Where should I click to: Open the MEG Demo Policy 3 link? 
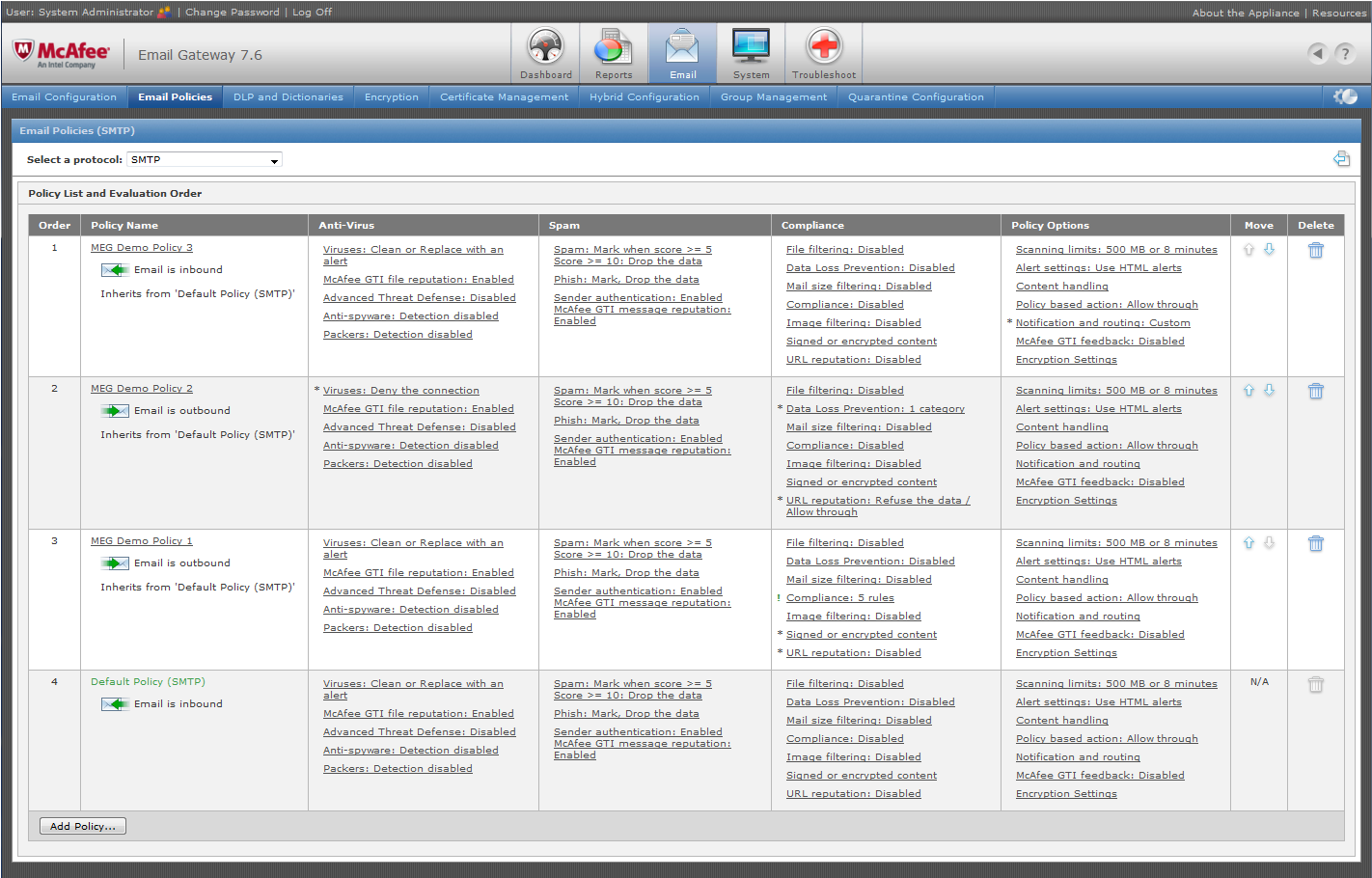142,248
